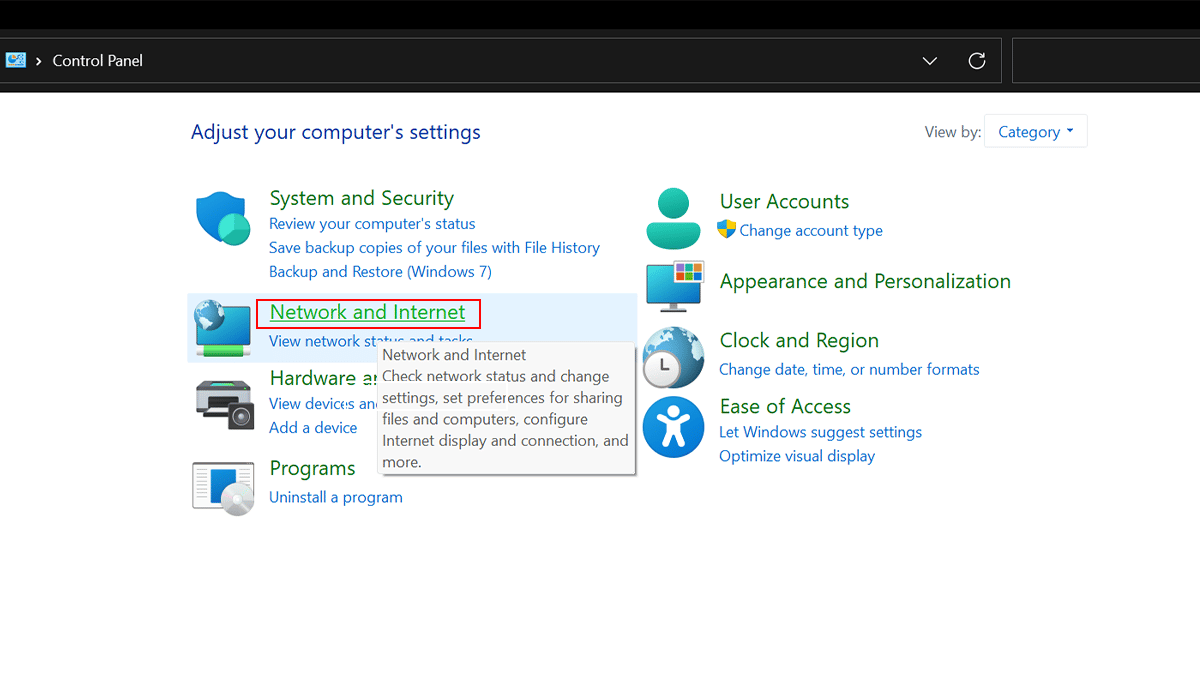Click the Hardware printer and camera icon
Screen dimensions: 1200x675
click(224, 403)
